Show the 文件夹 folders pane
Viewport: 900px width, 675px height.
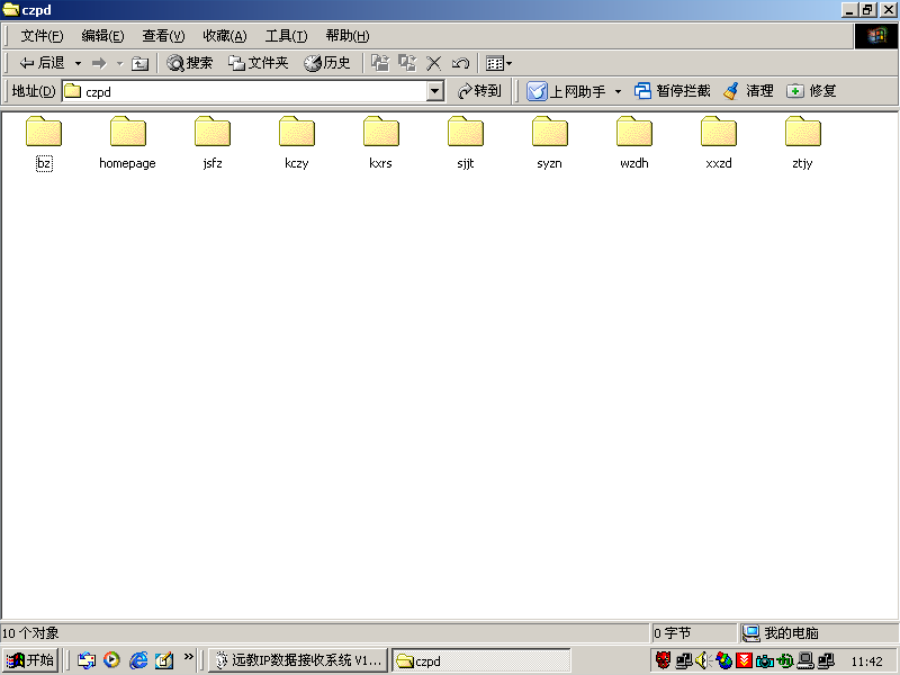tap(258, 63)
